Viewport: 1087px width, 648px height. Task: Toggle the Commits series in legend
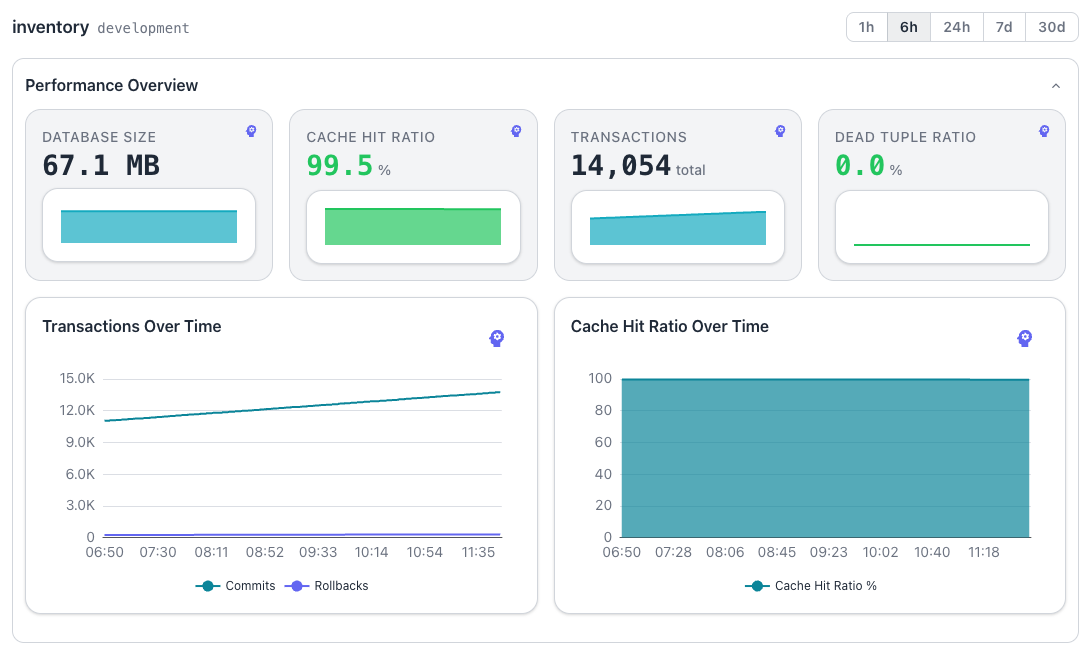[x=236, y=586]
